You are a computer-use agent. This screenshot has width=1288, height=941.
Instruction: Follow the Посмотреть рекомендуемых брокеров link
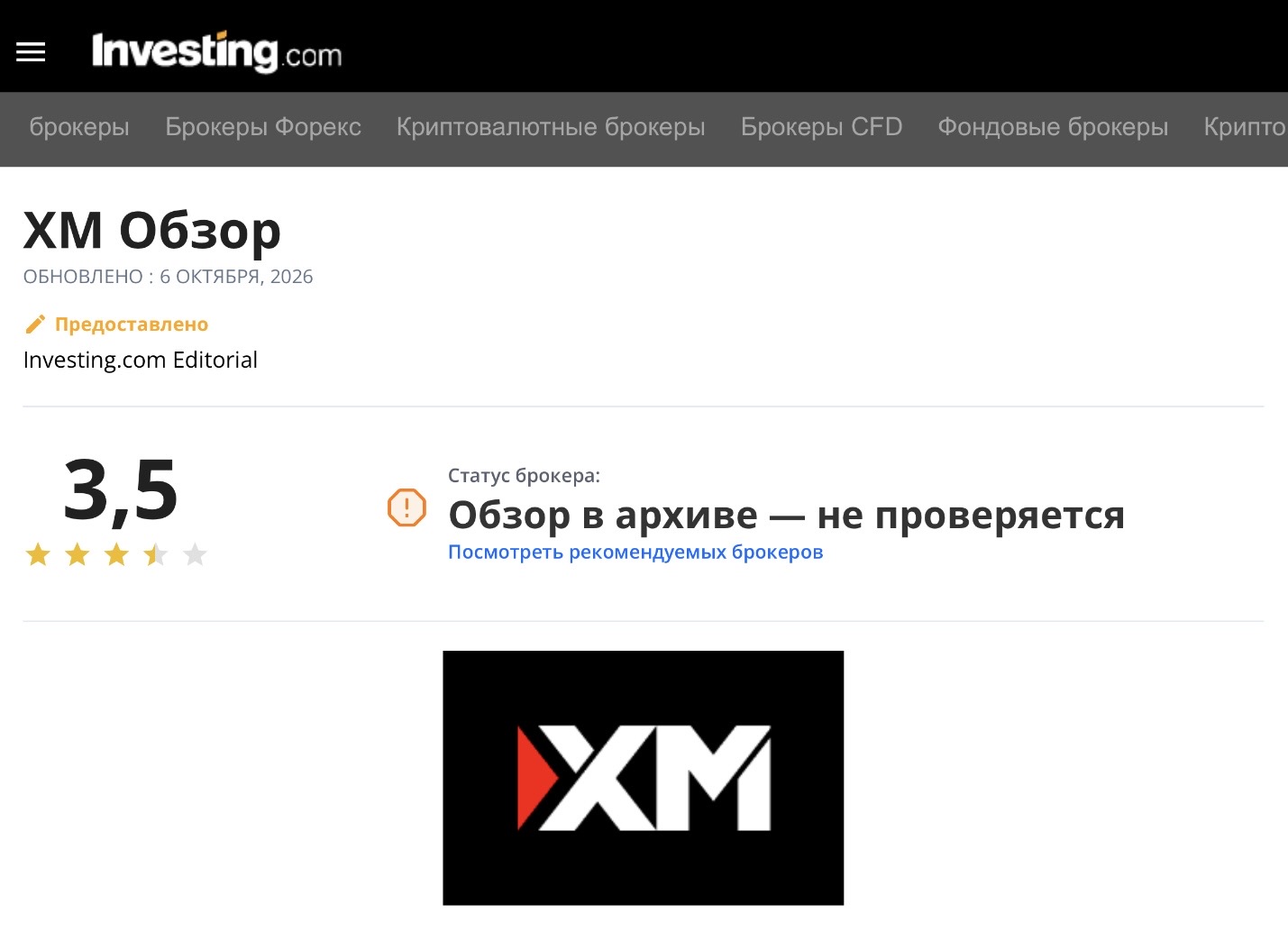tap(635, 552)
